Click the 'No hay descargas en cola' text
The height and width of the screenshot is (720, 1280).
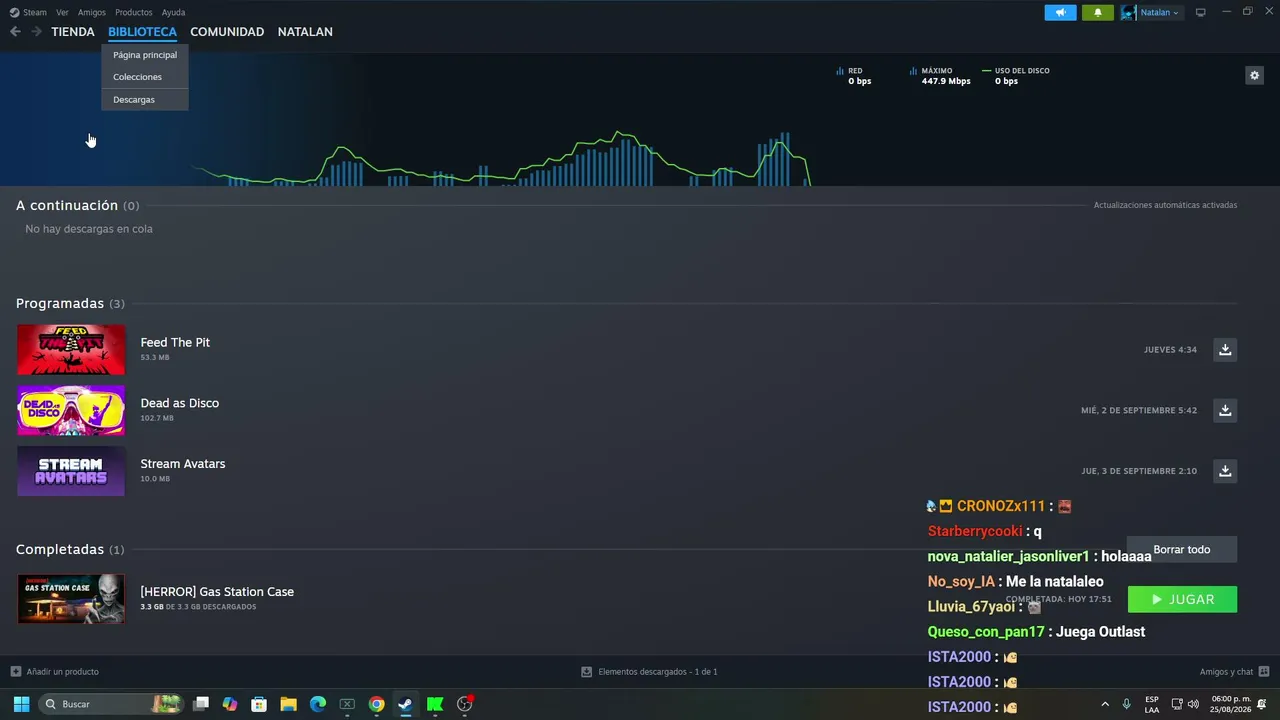click(89, 229)
